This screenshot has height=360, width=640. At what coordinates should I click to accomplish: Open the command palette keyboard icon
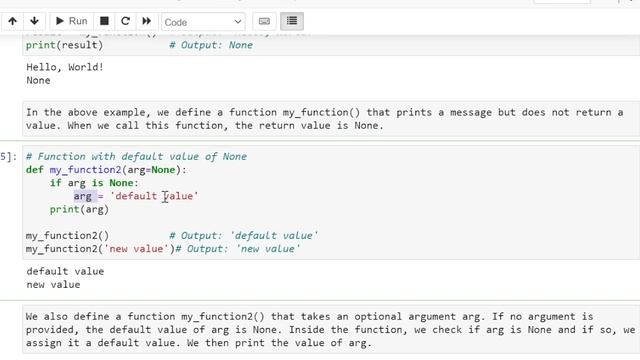coord(264,21)
